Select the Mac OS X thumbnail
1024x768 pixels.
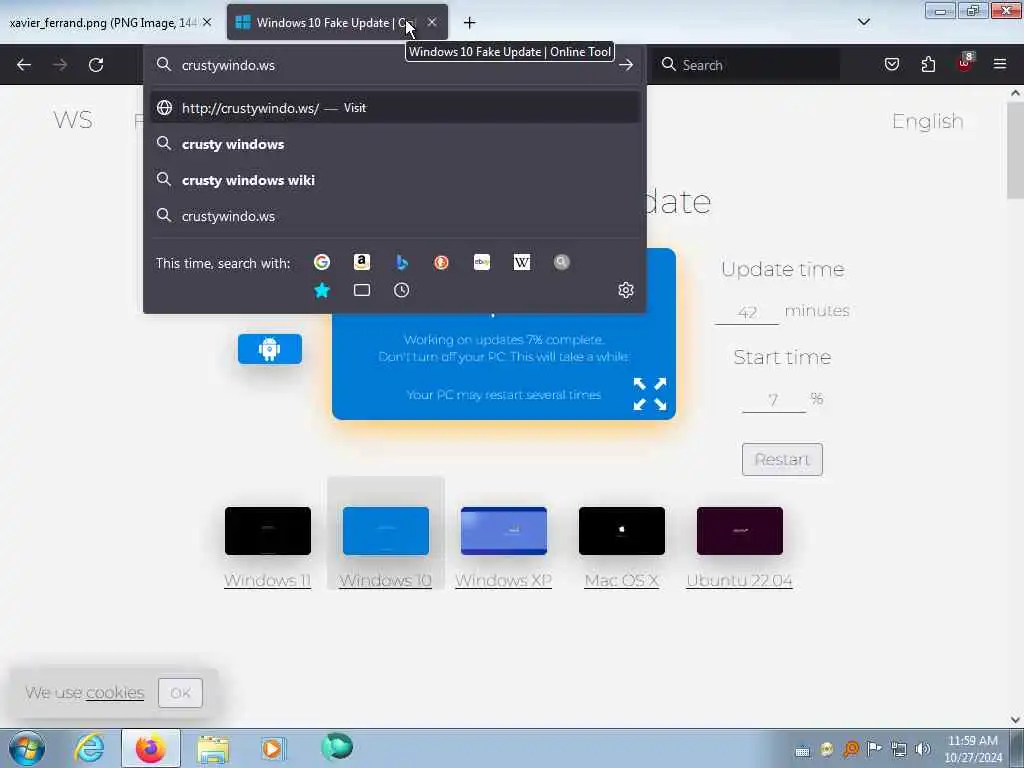point(622,531)
